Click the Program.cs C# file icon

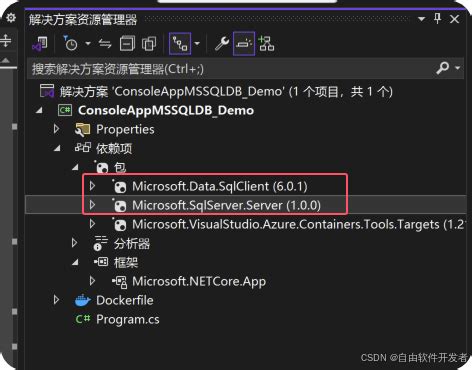(83, 319)
